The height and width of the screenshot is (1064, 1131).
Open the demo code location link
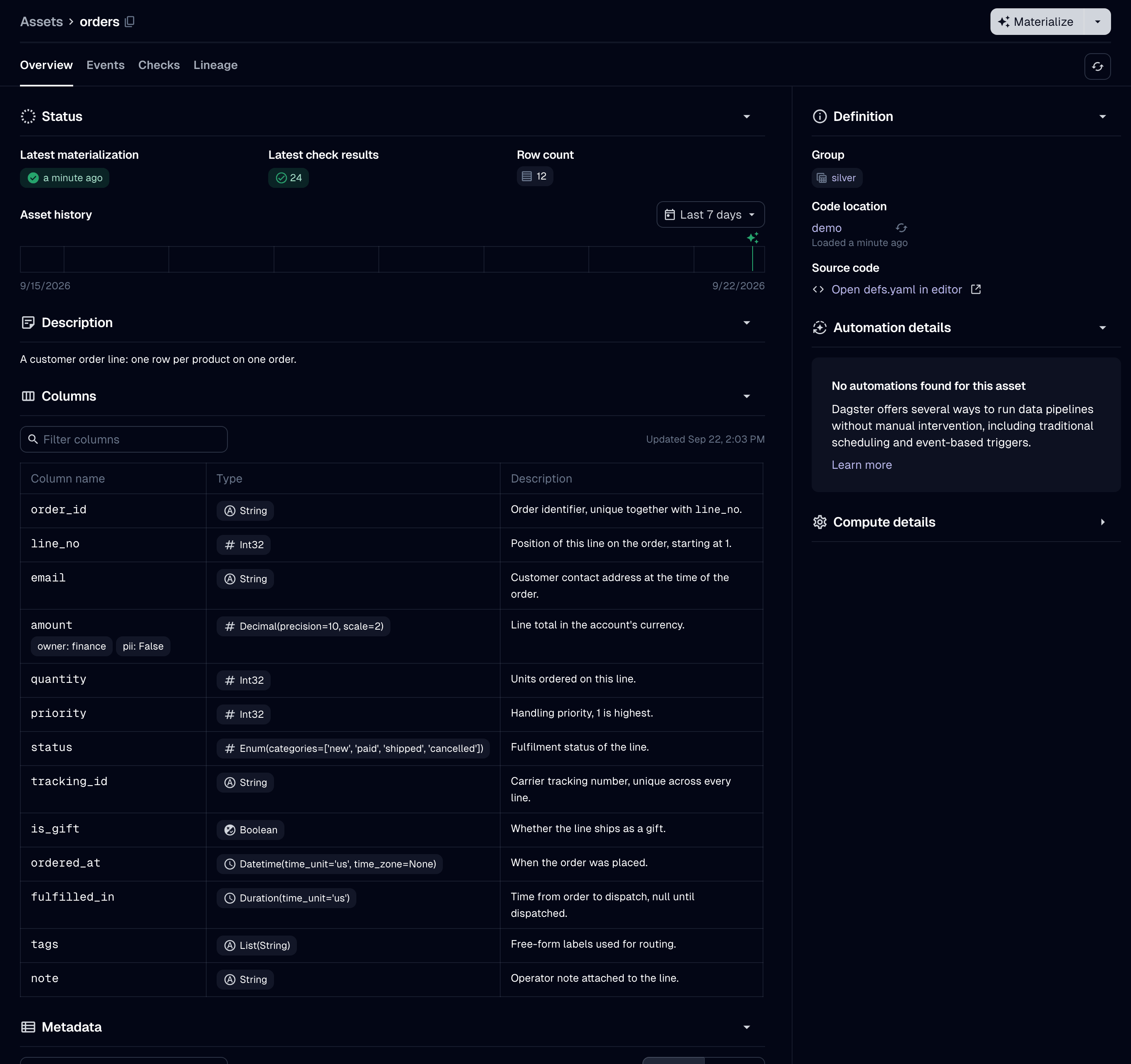826,228
